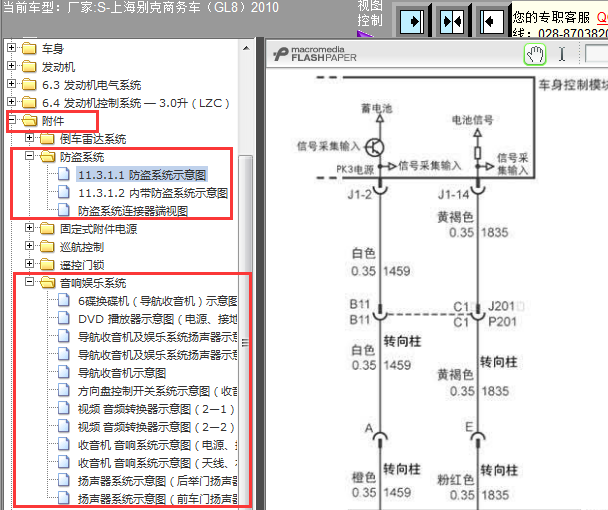The height and width of the screenshot is (510, 608).
Task: Click the 6.3 发动机电气系统 folder icon
Action: (x=29, y=84)
